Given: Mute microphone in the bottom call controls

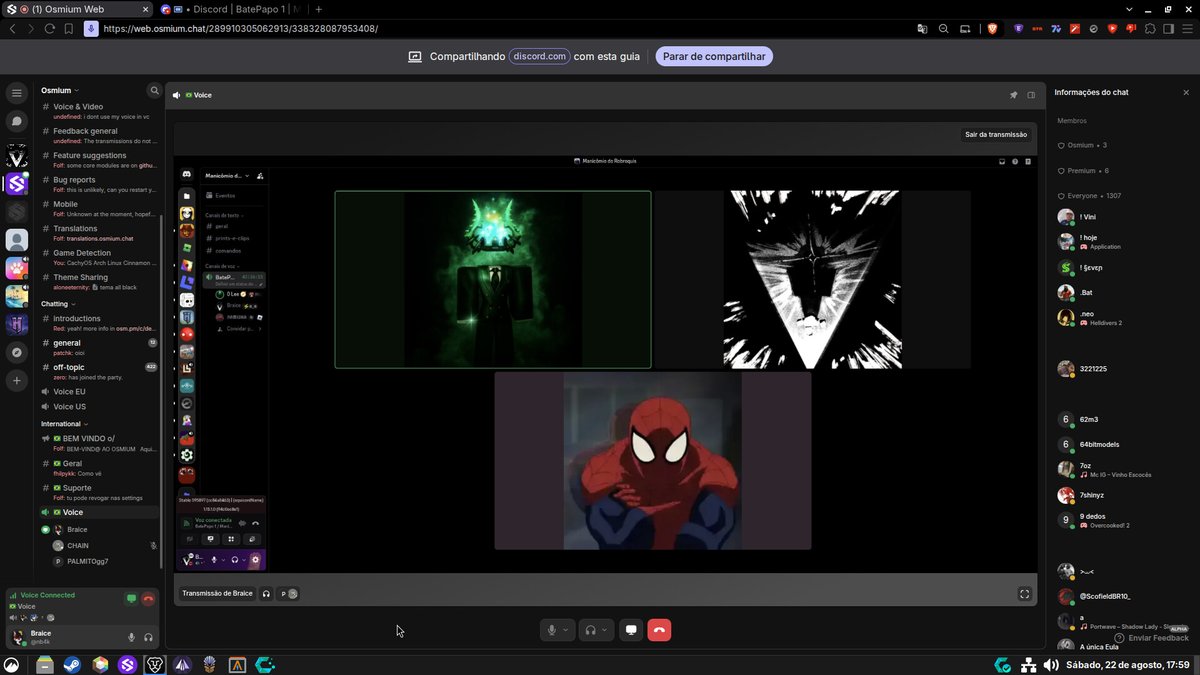Looking at the screenshot, I should [551, 630].
